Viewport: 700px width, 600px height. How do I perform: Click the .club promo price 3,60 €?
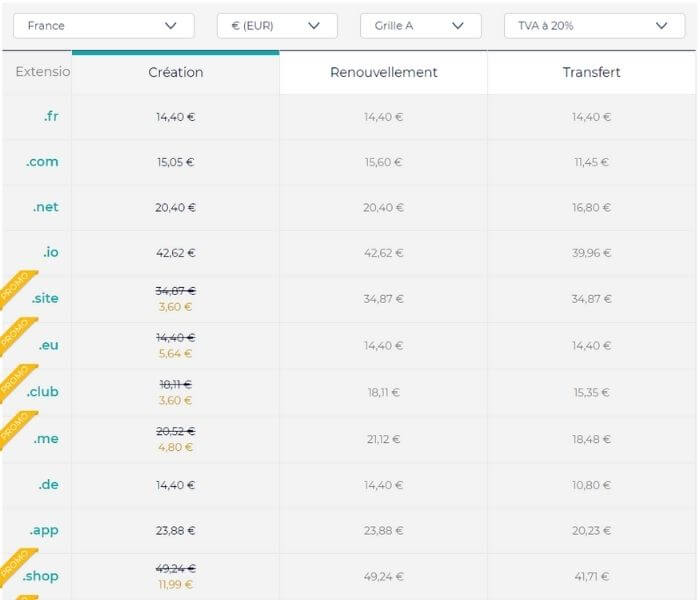point(175,400)
